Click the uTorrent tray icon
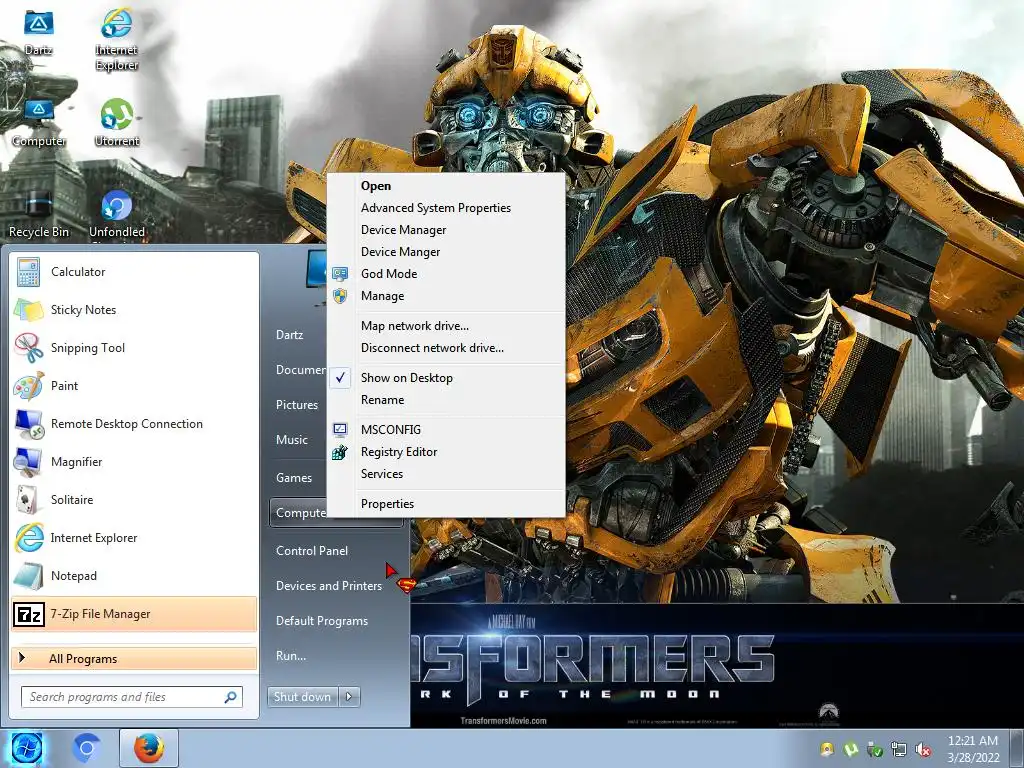1024x768 pixels. [850, 750]
